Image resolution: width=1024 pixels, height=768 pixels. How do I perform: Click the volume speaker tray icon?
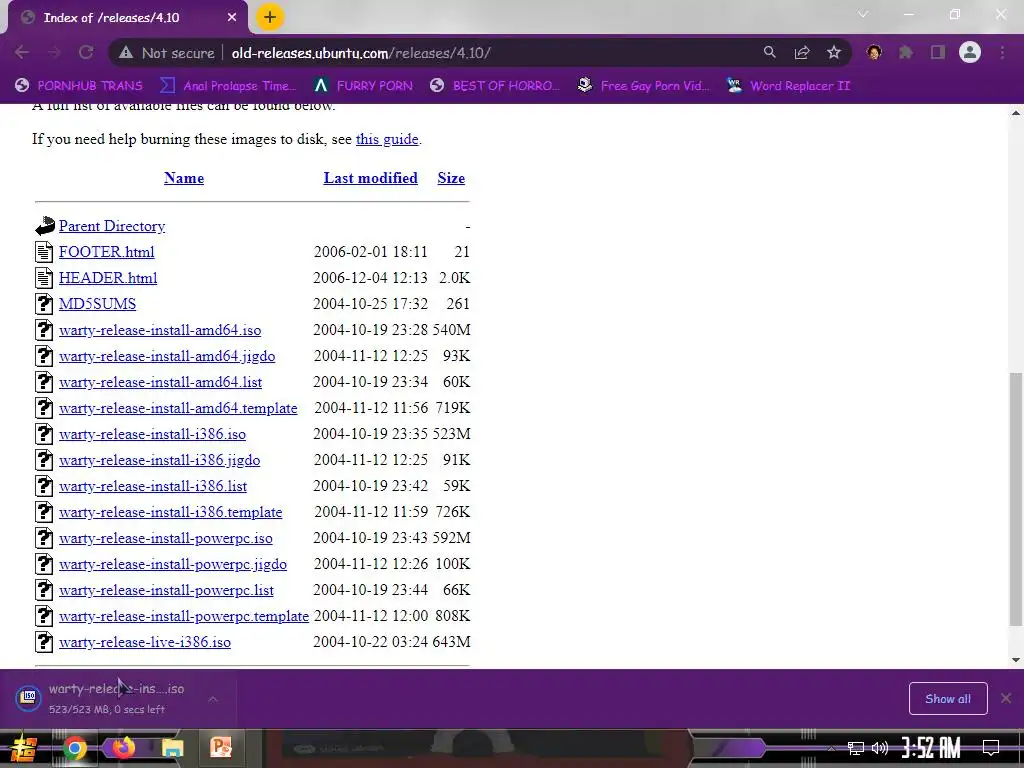coord(880,748)
